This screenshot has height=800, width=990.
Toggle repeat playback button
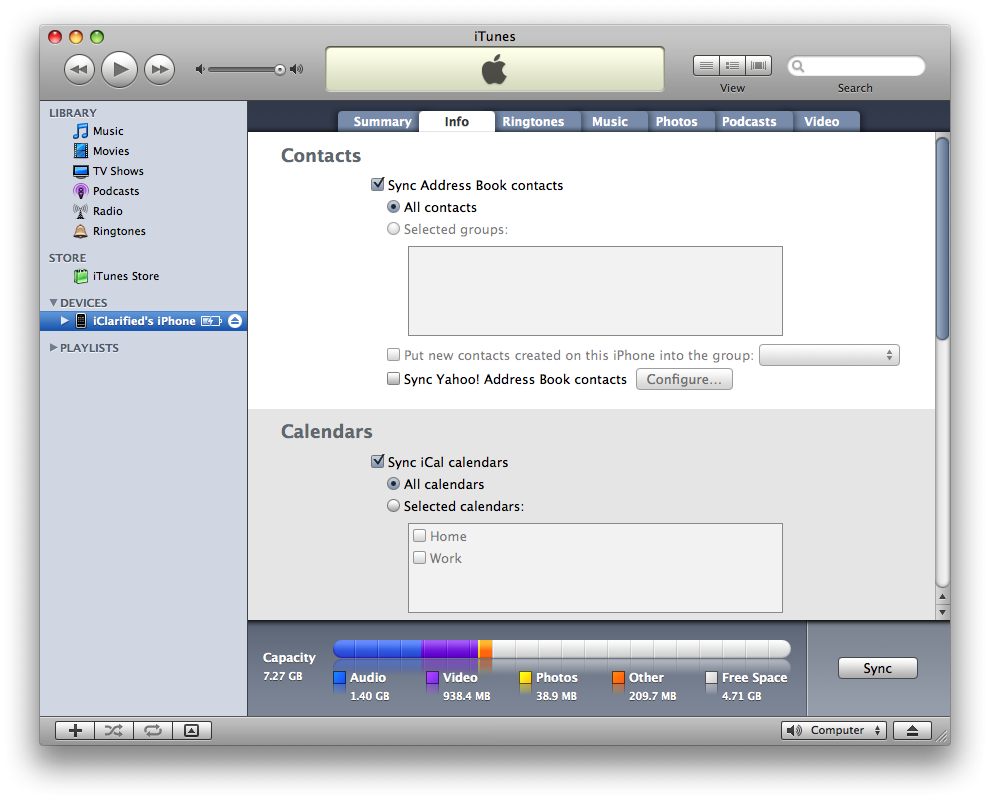[152, 730]
